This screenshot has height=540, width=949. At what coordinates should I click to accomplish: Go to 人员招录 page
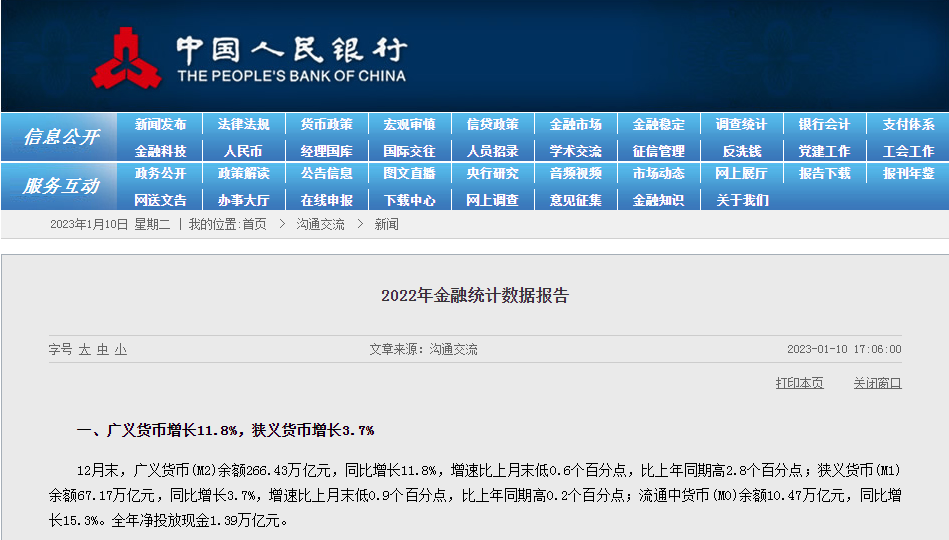pos(493,151)
